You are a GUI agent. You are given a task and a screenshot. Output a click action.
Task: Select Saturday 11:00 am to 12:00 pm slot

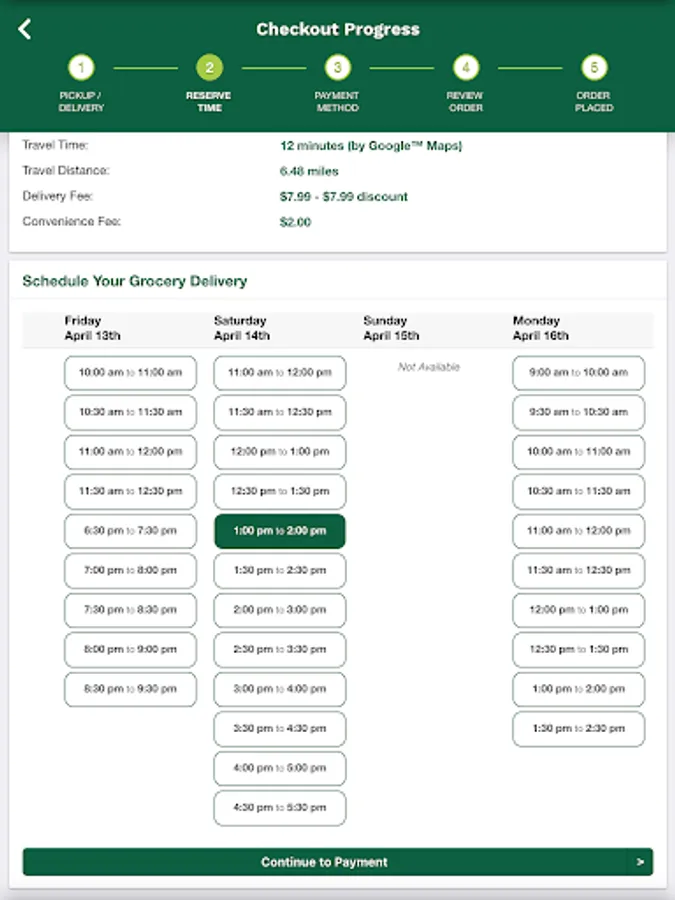[x=280, y=373]
